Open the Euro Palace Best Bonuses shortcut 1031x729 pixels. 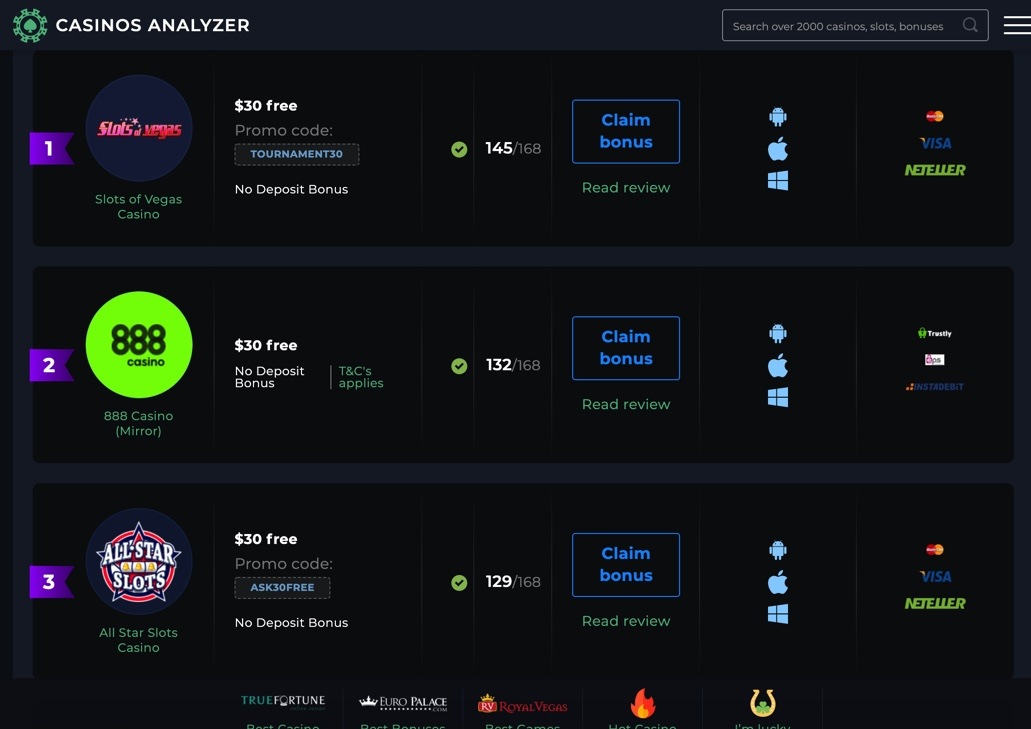tap(403, 709)
